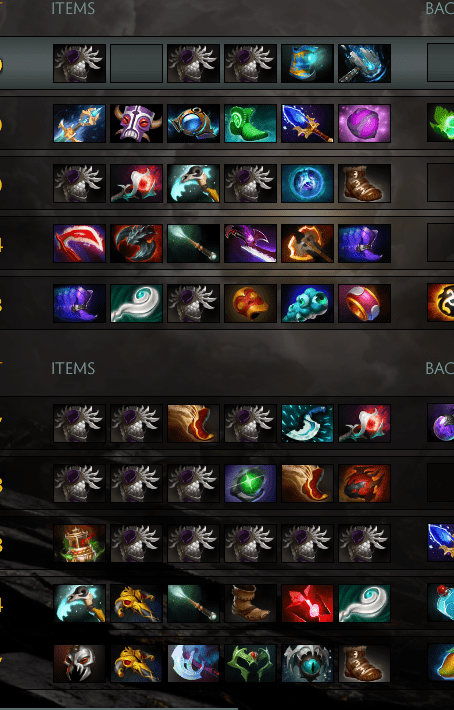The height and width of the screenshot is (710, 454).
Task: Click the silver mask with red eyes
Action: click(x=79, y=663)
